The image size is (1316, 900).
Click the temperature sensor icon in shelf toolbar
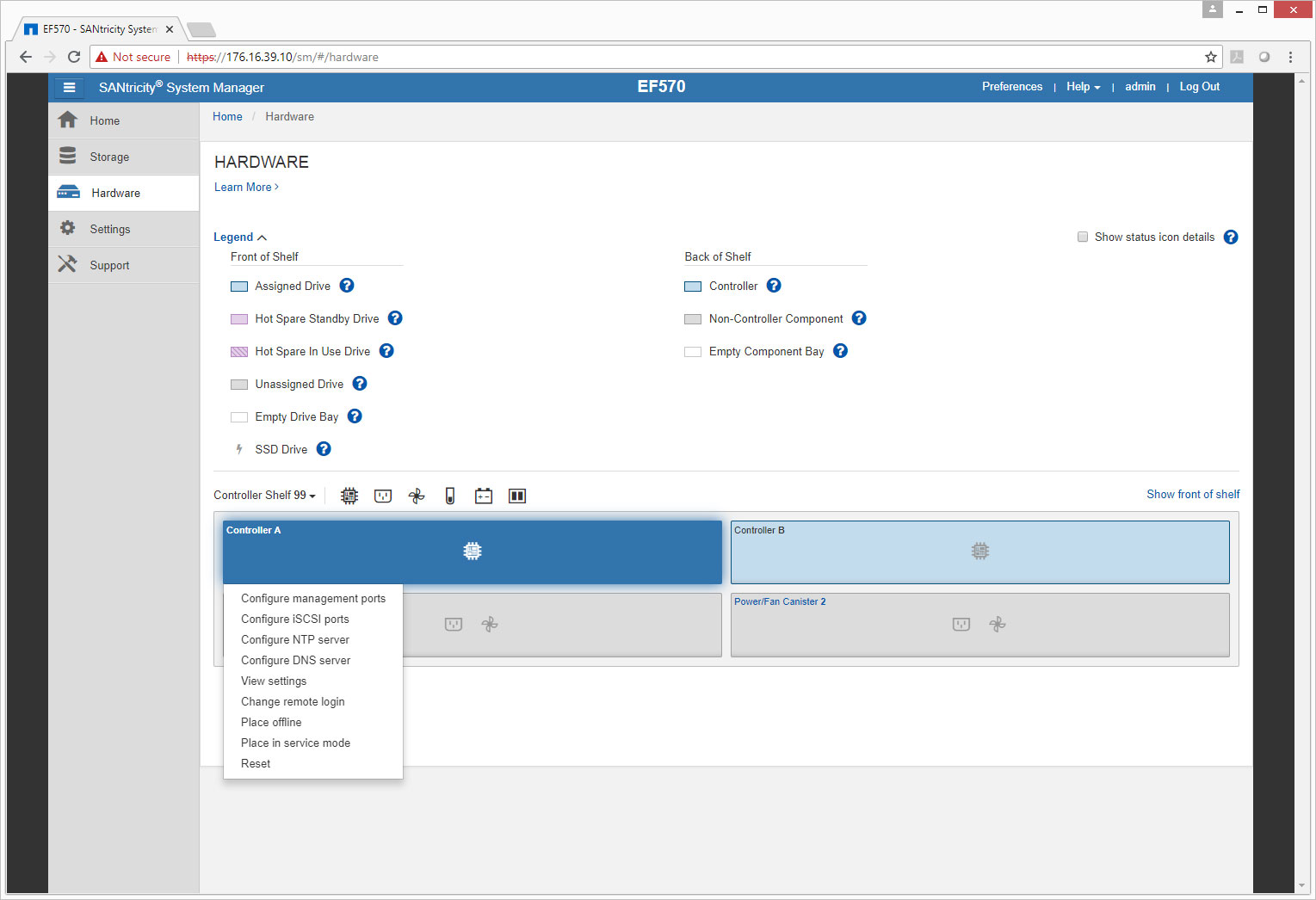click(450, 496)
